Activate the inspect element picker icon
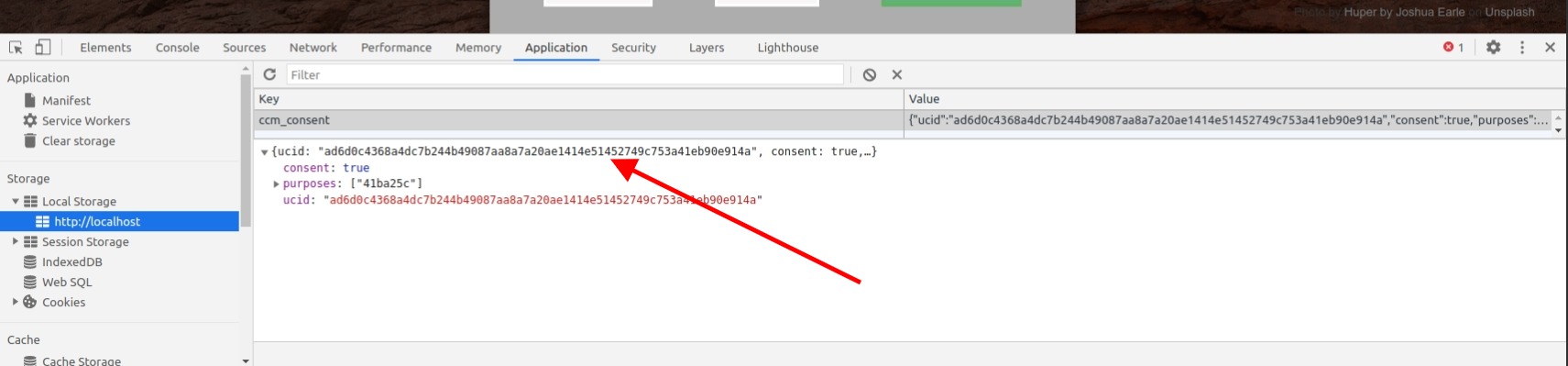Viewport: 1568px width, 366px height. [x=16, y=48]
